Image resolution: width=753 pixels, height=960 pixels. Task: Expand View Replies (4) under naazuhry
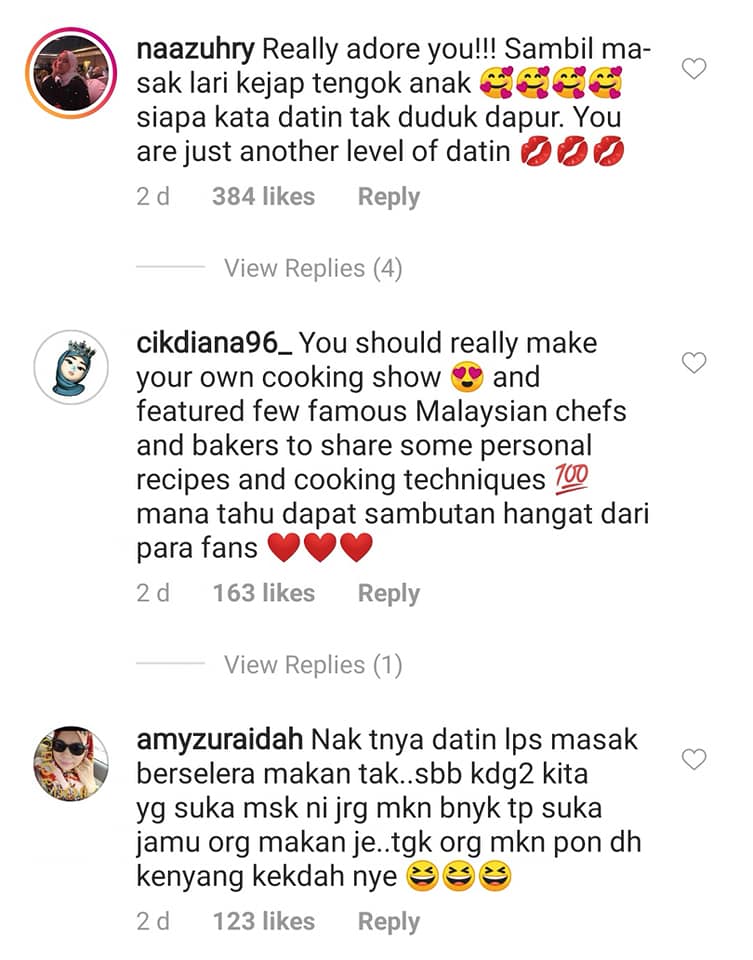pos(313,268)
